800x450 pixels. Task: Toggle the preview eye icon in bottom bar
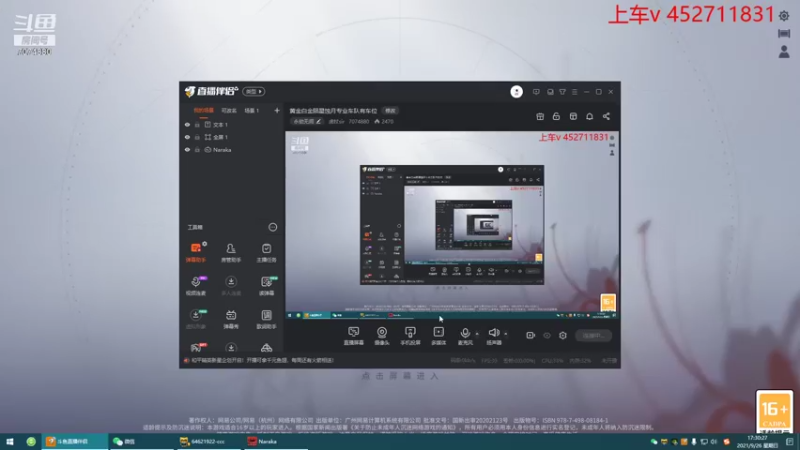546,335
